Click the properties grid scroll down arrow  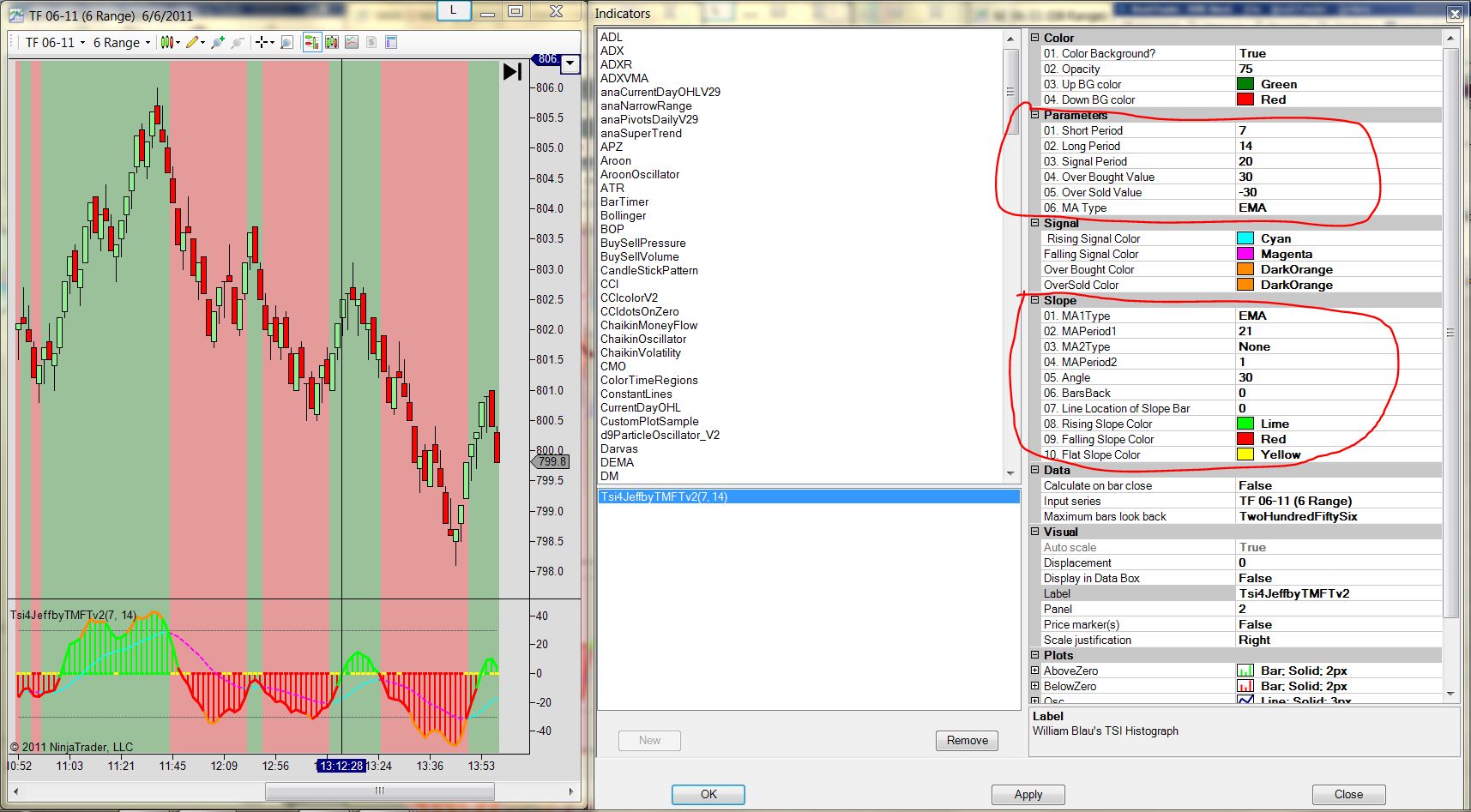1450,693
